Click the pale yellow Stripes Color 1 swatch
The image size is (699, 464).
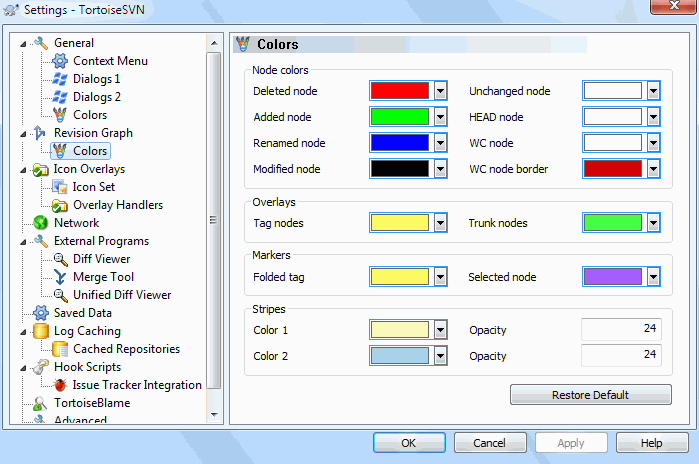pyautogui.click(x=400, y=330)
